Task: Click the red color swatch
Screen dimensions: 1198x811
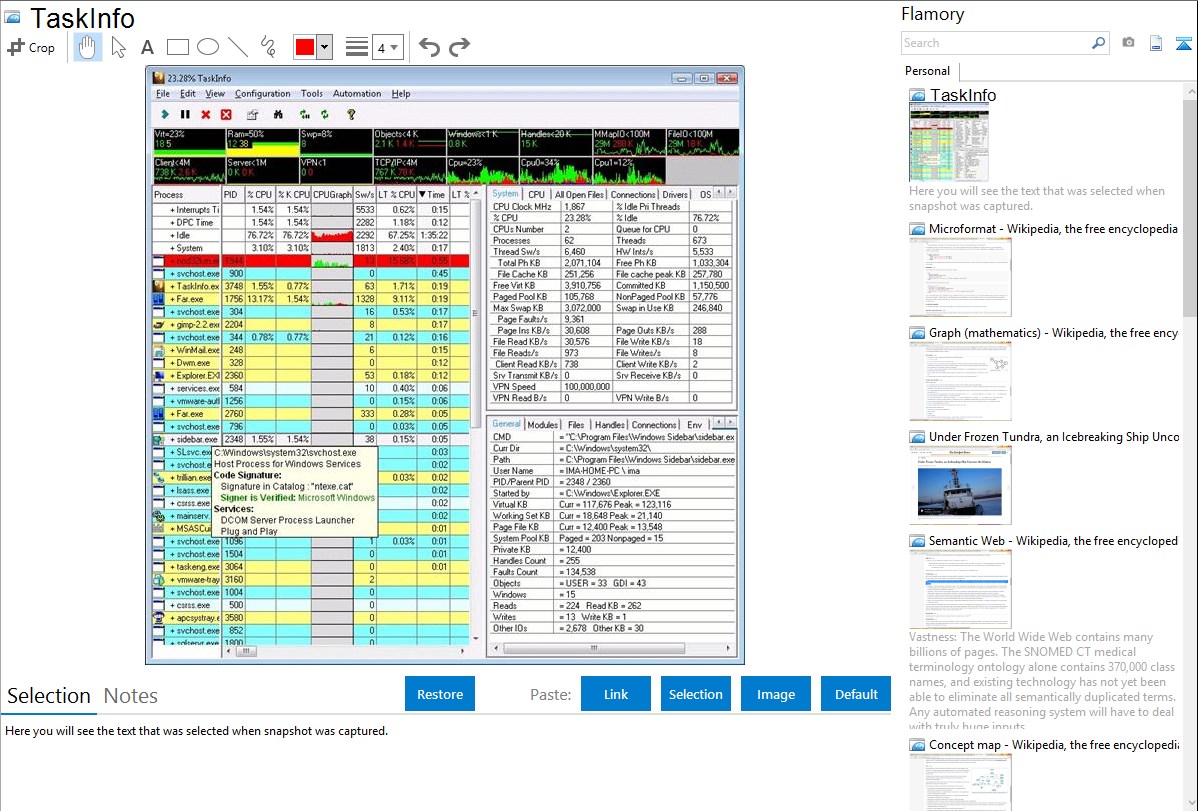Action: pyautogui.click(x=304, y=47)
